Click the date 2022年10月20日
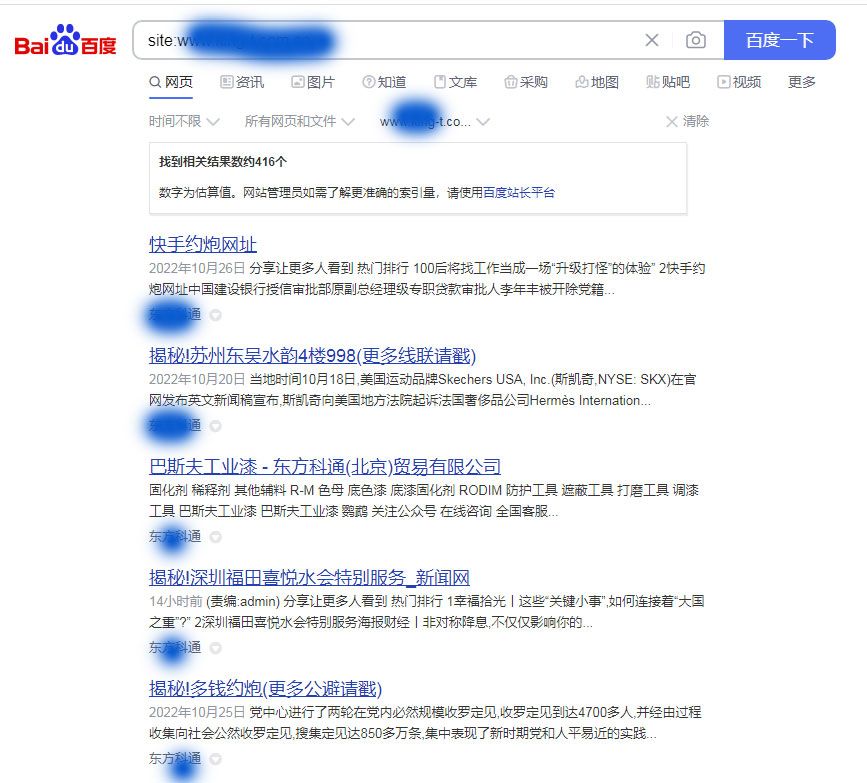The height and width of the screenshot is (783, 867). (197, 379)
